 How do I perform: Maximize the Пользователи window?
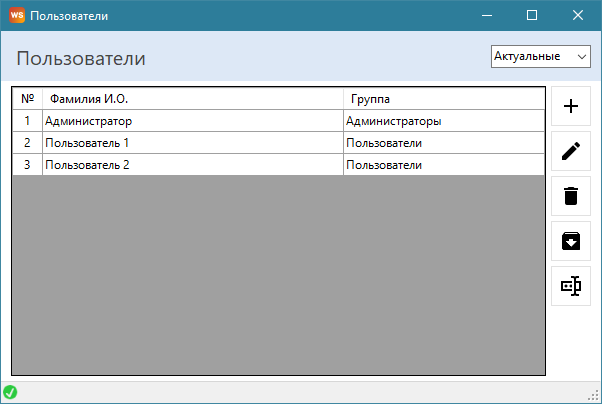532,16
